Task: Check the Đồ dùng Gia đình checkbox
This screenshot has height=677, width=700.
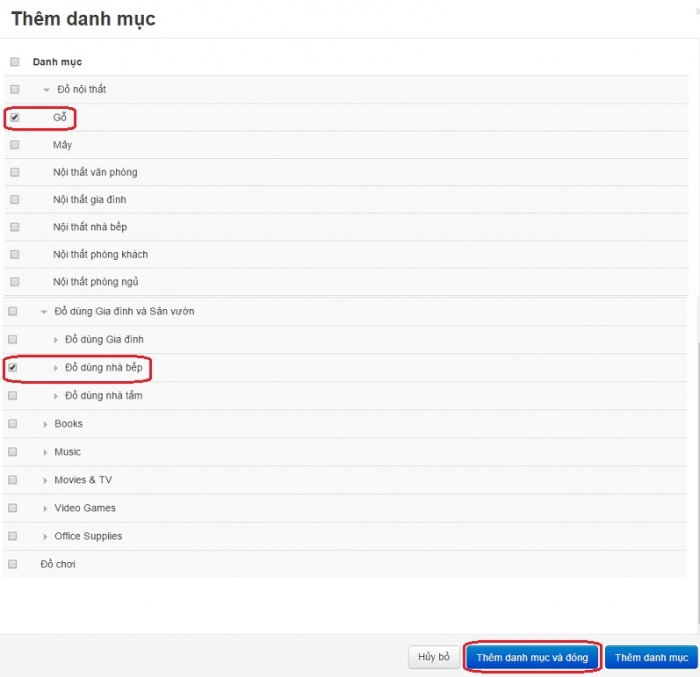Action: point(12,339)
